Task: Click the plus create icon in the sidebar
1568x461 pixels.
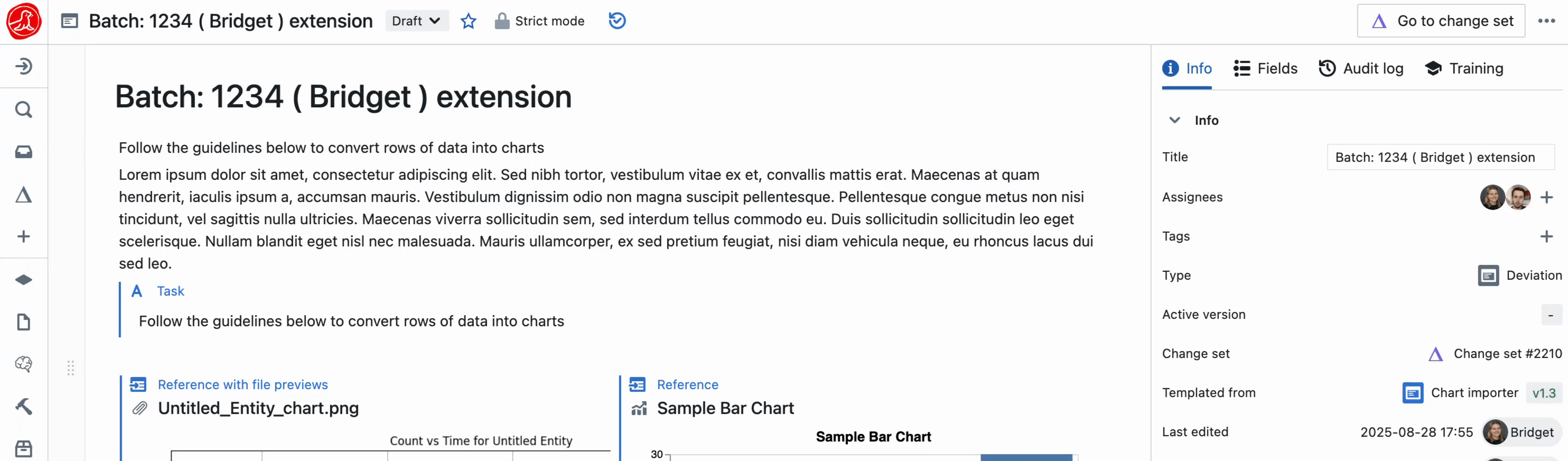Action: point(23,236)
